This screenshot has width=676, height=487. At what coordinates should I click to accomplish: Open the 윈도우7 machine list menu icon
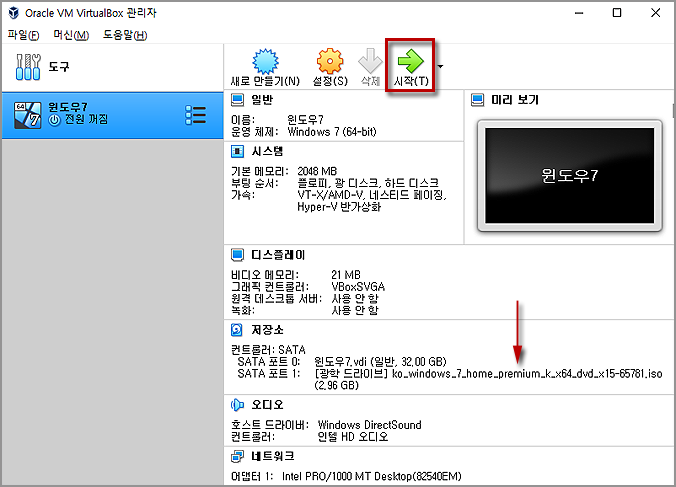(195, 115)
